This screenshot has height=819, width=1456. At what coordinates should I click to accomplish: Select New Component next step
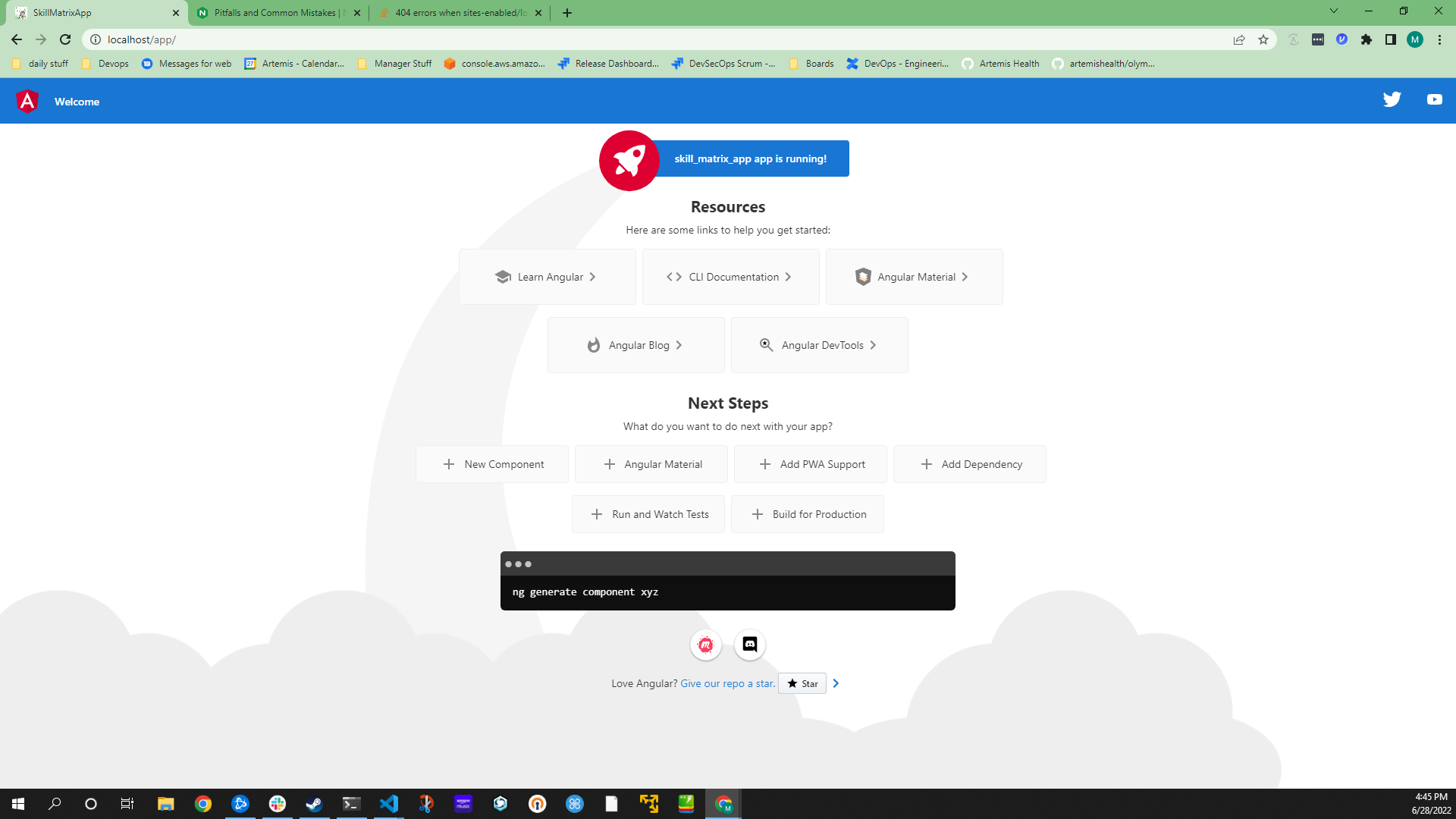tap(492, 464)
